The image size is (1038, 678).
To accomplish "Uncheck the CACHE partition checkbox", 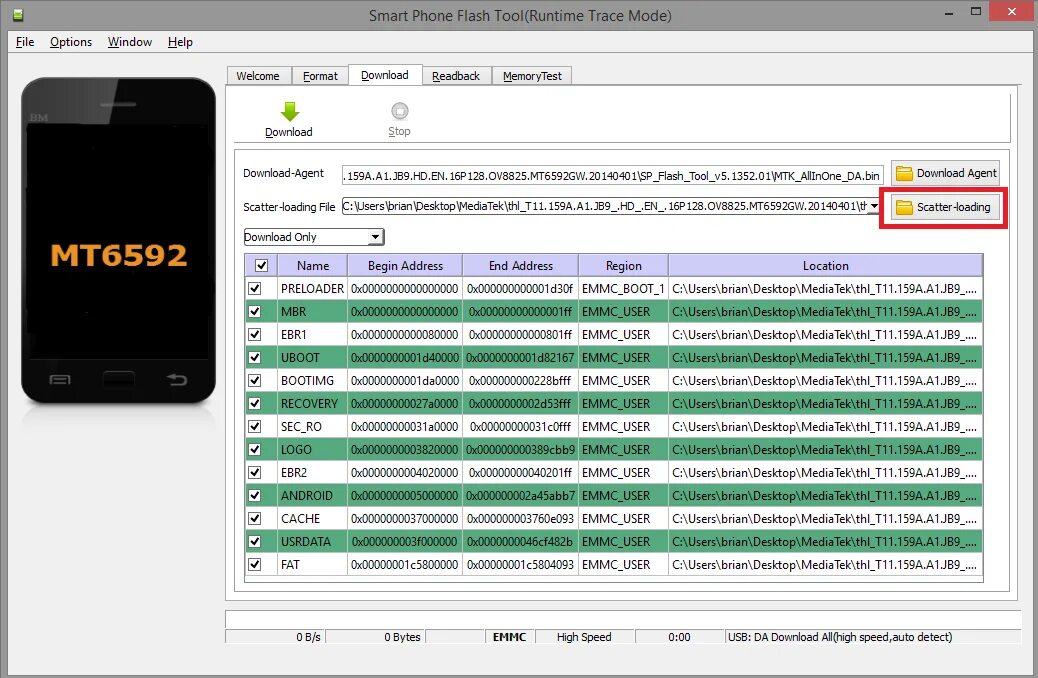I will coord(254,518).
